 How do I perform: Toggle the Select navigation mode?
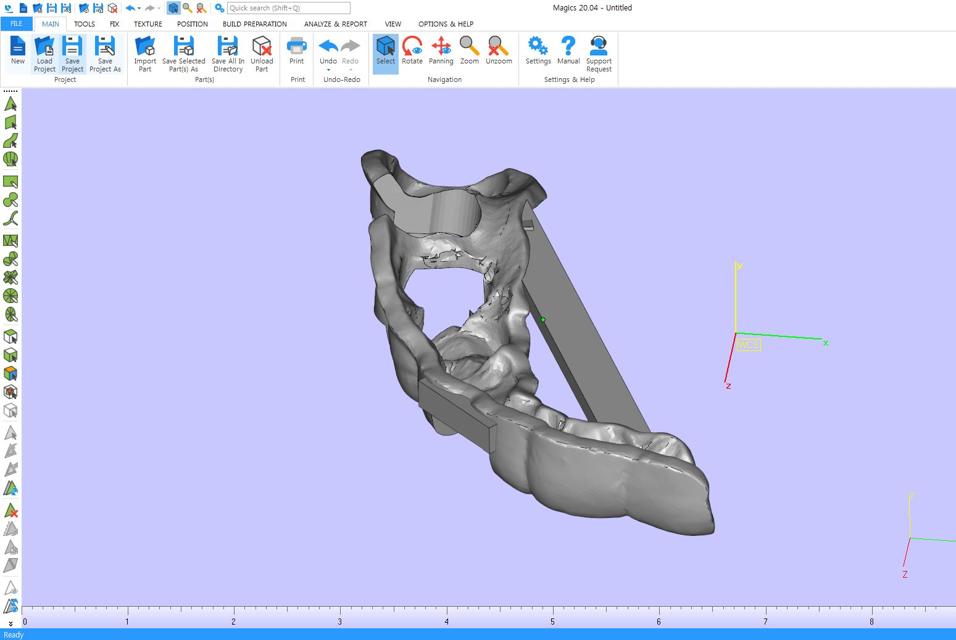(x=385, y=50)
